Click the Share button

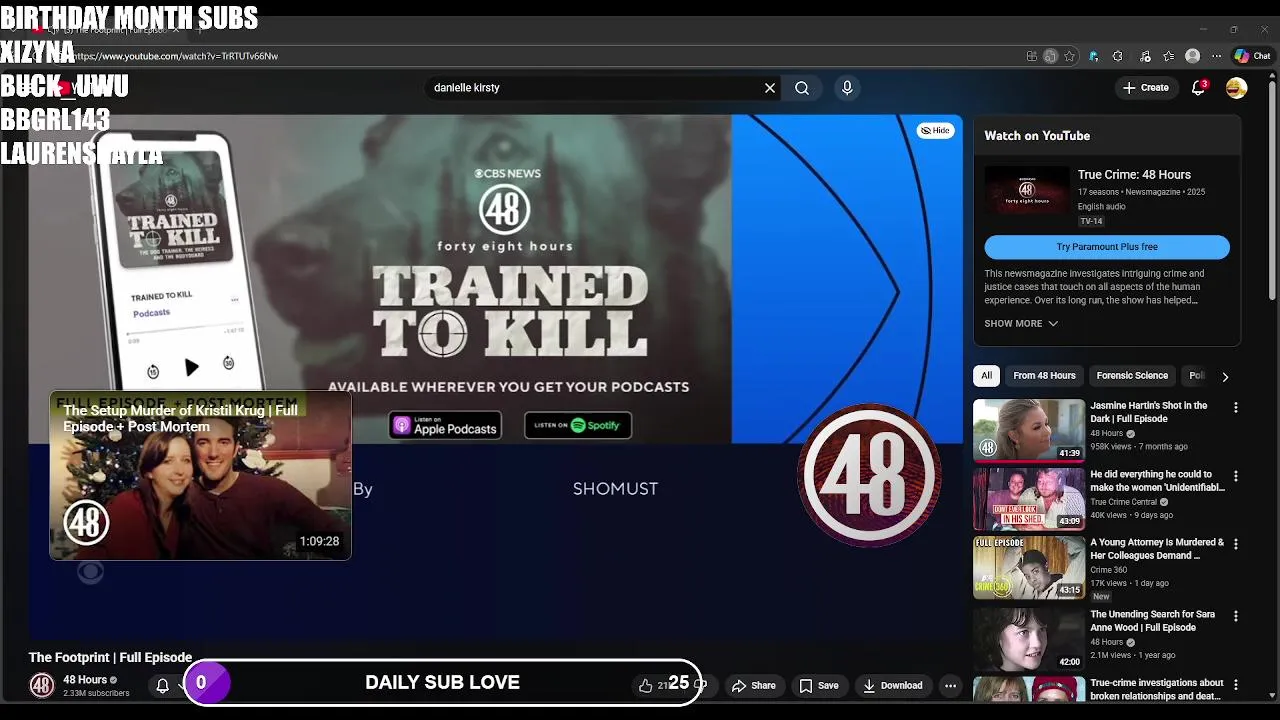(753, 686)
